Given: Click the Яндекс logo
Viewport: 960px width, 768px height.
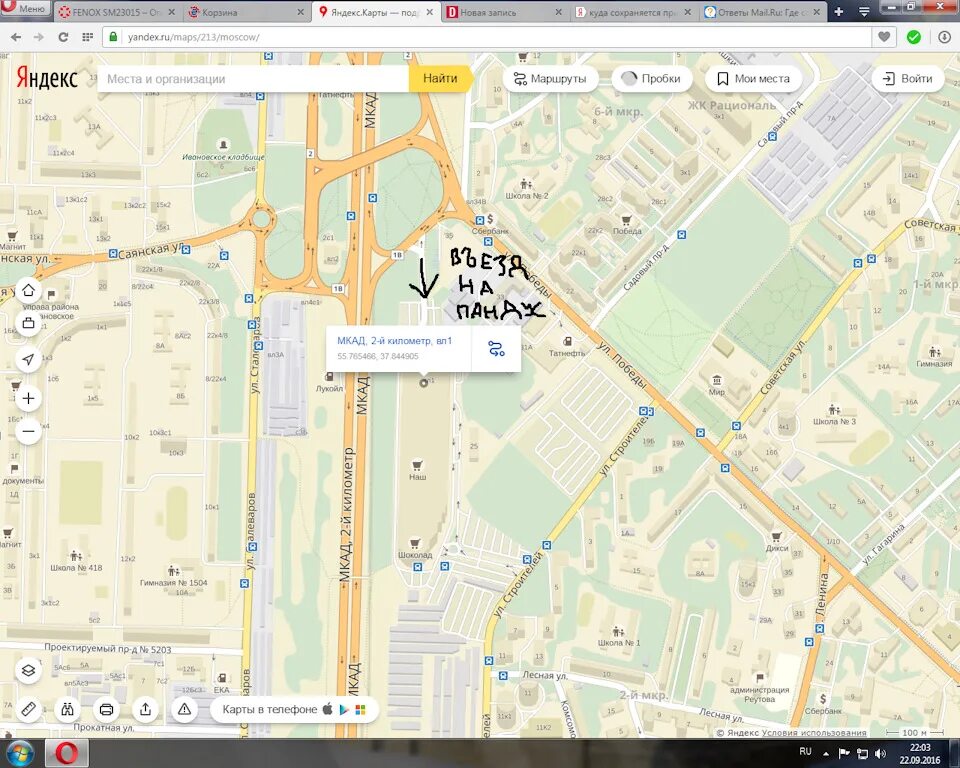Looking at the screenshot, I should click(47, 78).
